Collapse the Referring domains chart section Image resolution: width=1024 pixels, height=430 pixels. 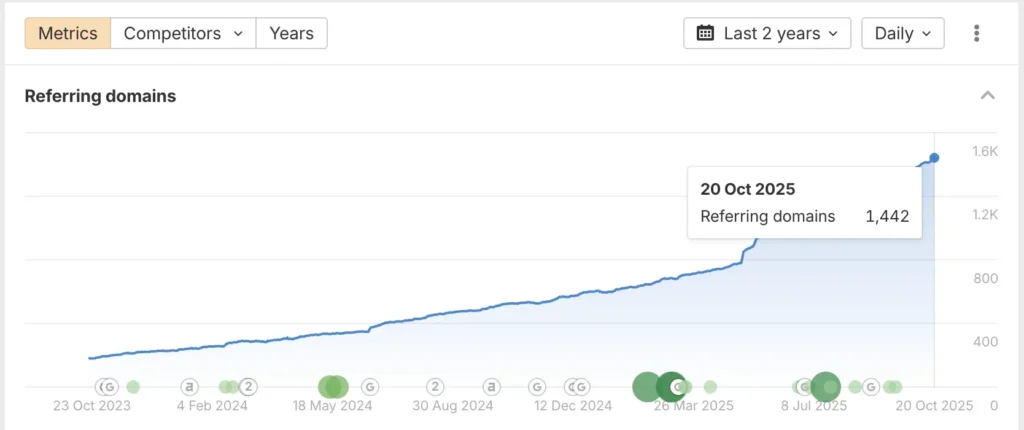coord(987,96)
